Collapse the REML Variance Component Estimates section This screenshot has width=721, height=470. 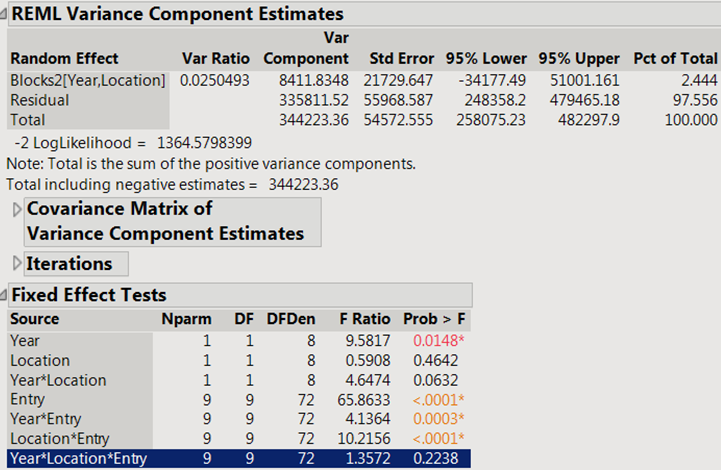pyautogui.click(x=6, y=15)
